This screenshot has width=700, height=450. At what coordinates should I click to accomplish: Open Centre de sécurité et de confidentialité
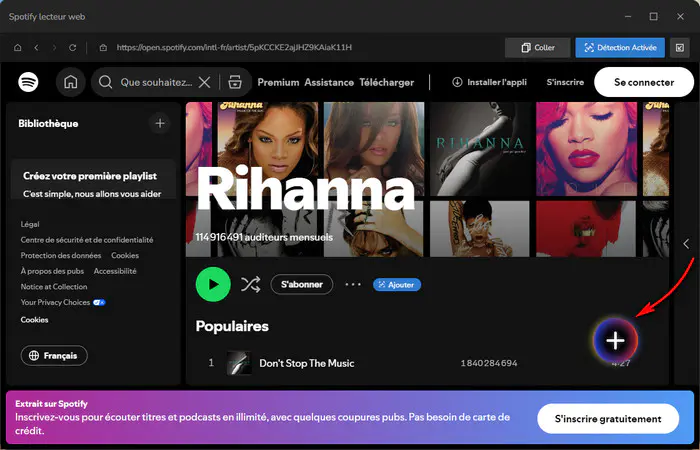87,240
